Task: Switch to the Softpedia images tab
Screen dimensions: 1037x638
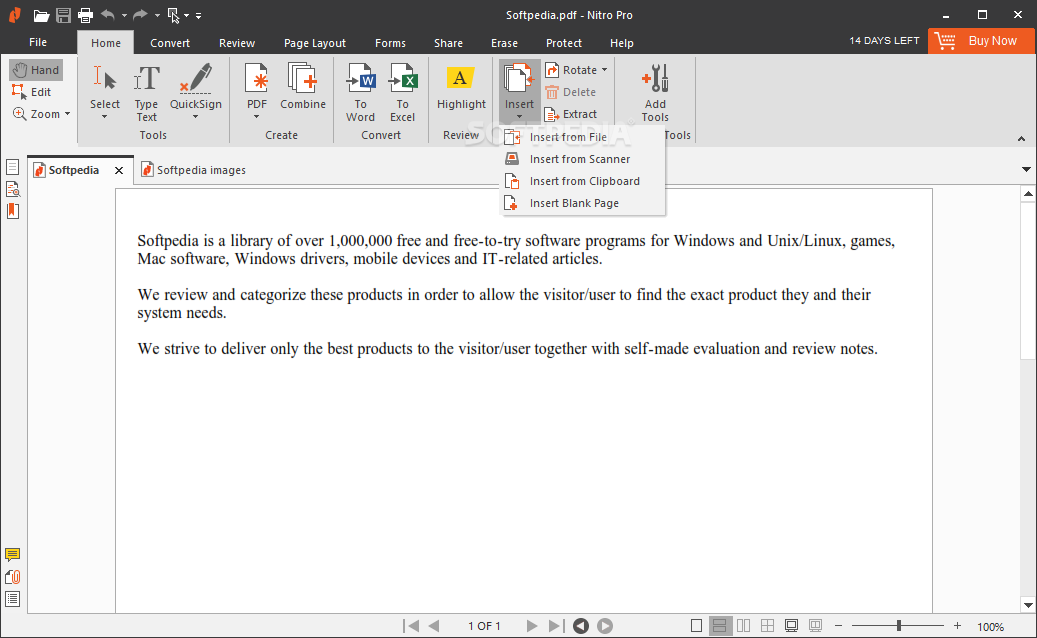Action: click(x=200, y=170)
